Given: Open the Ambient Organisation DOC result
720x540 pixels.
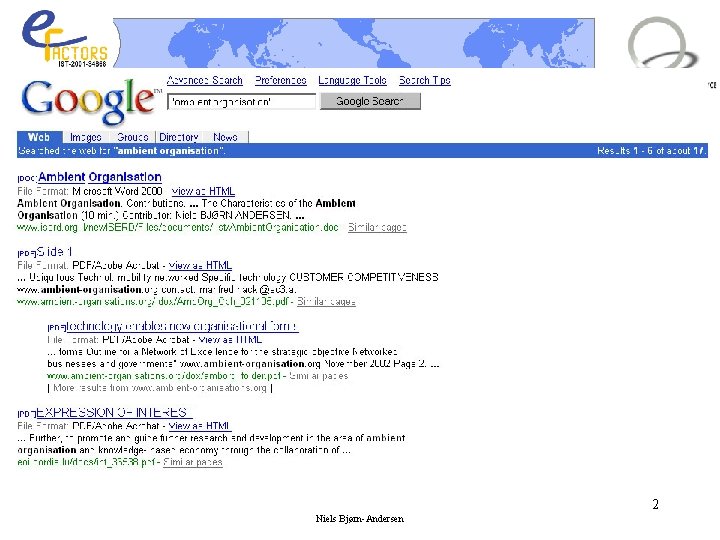Looking at the screenshot, I should (x=100, y=177).
